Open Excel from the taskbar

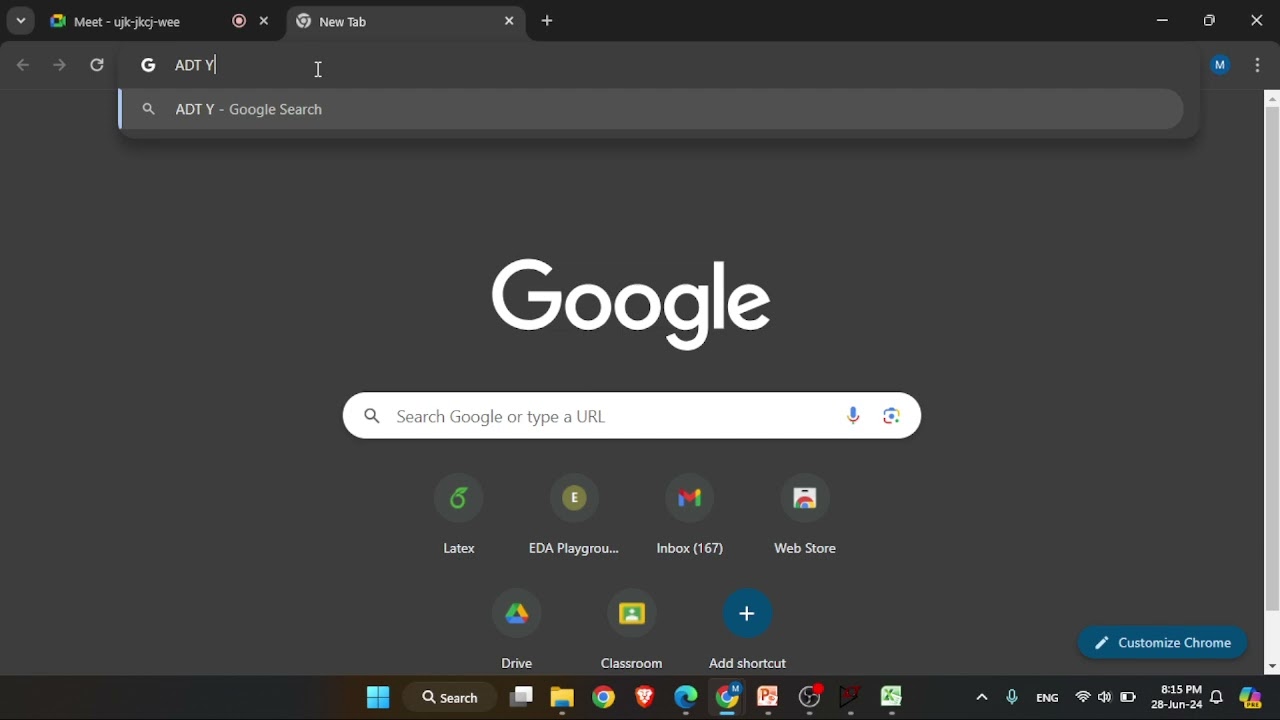click(892, 698)
